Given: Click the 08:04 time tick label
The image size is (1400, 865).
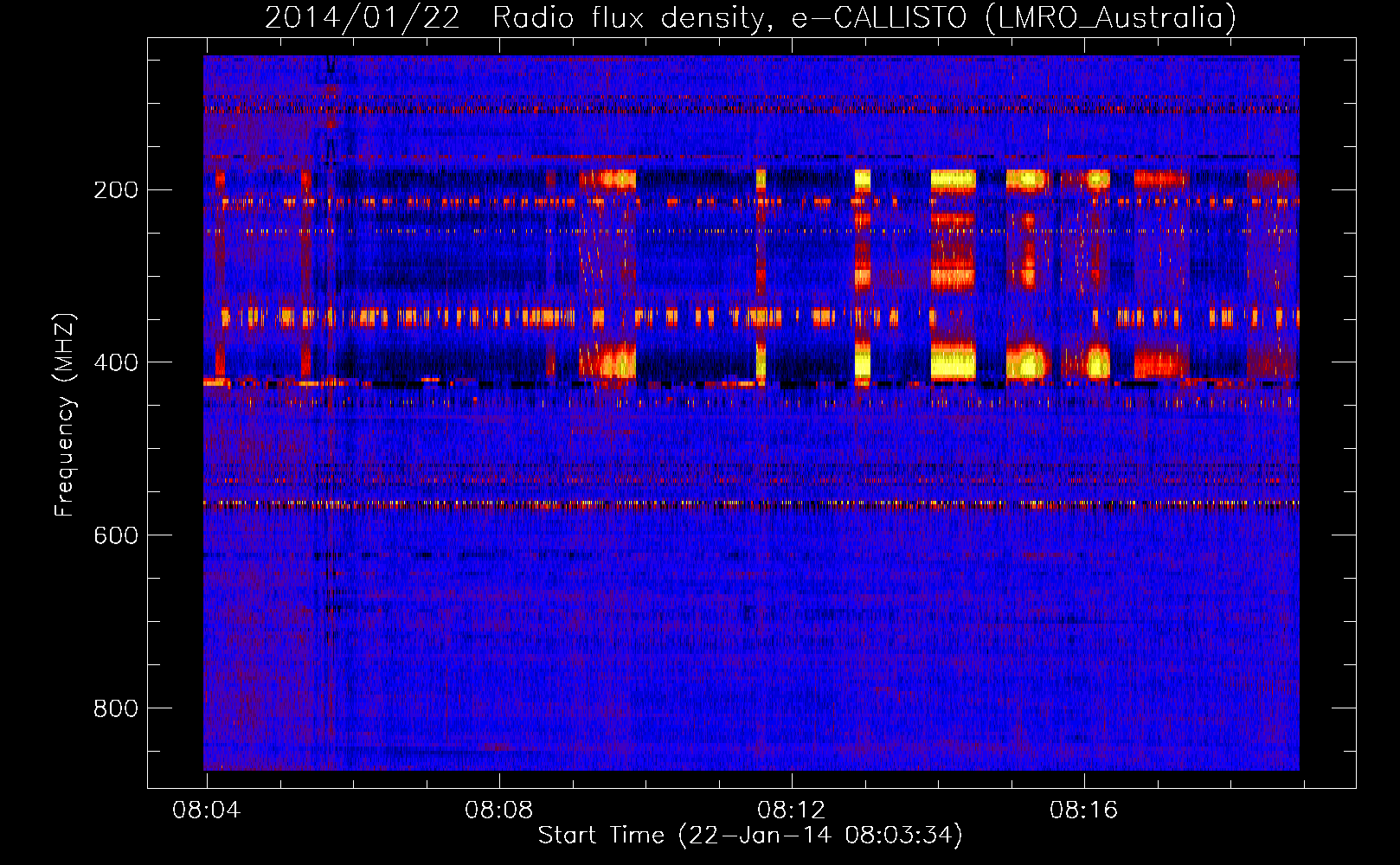Looking at the screenshot, I should click(x=207, y=811).
